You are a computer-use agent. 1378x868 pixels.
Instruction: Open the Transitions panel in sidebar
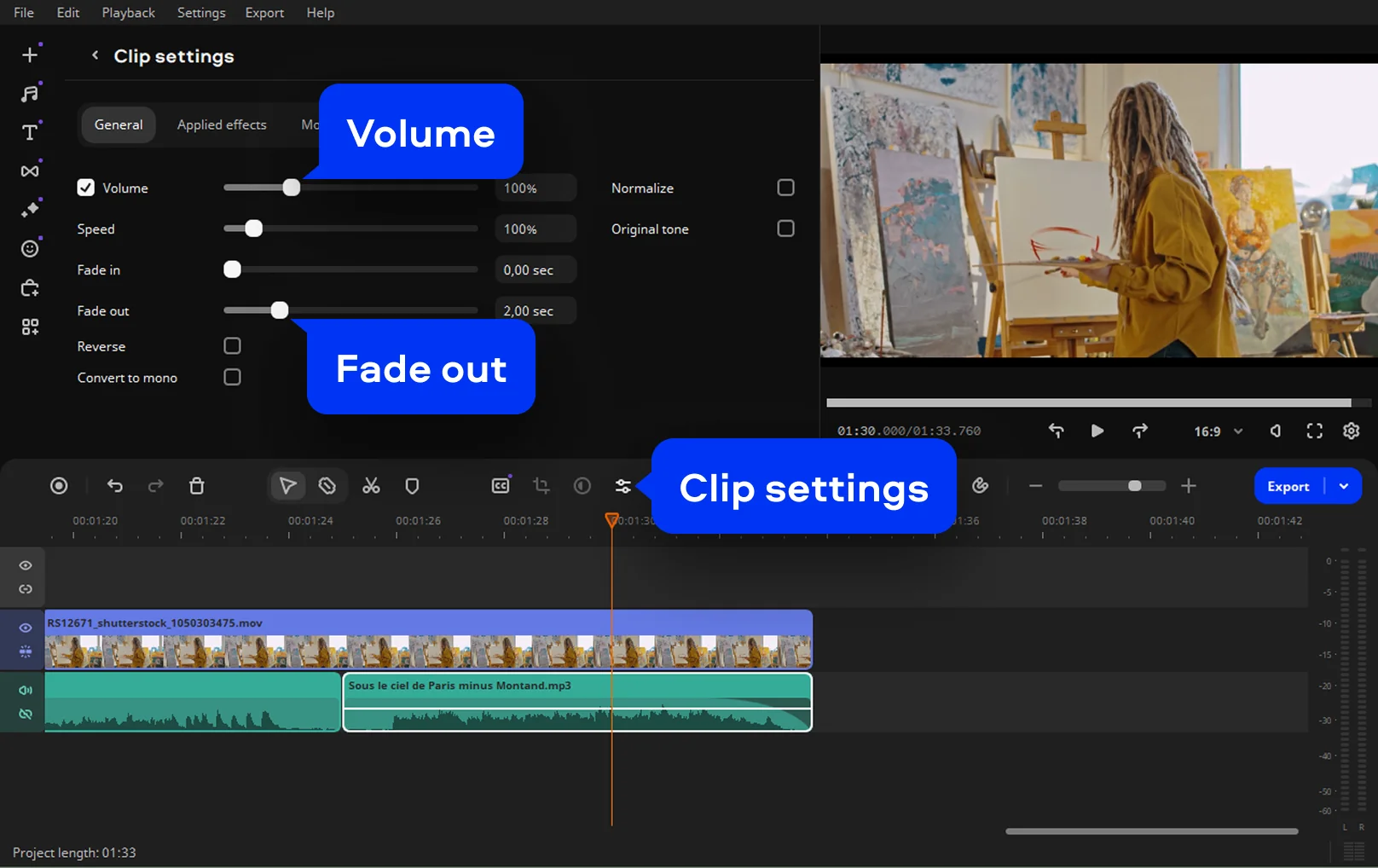30,171
